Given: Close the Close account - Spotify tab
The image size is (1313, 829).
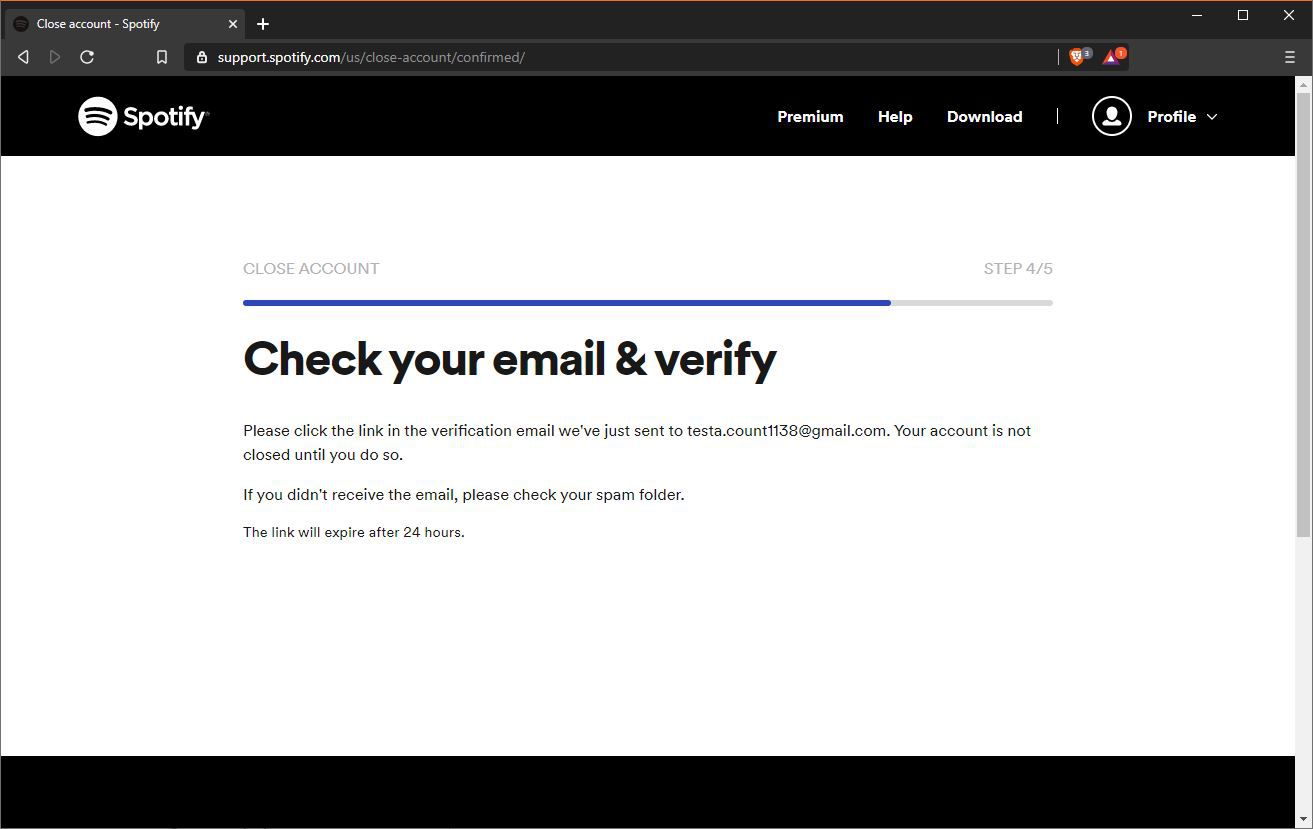Looking at the screenshot, I should click(233, 24).
